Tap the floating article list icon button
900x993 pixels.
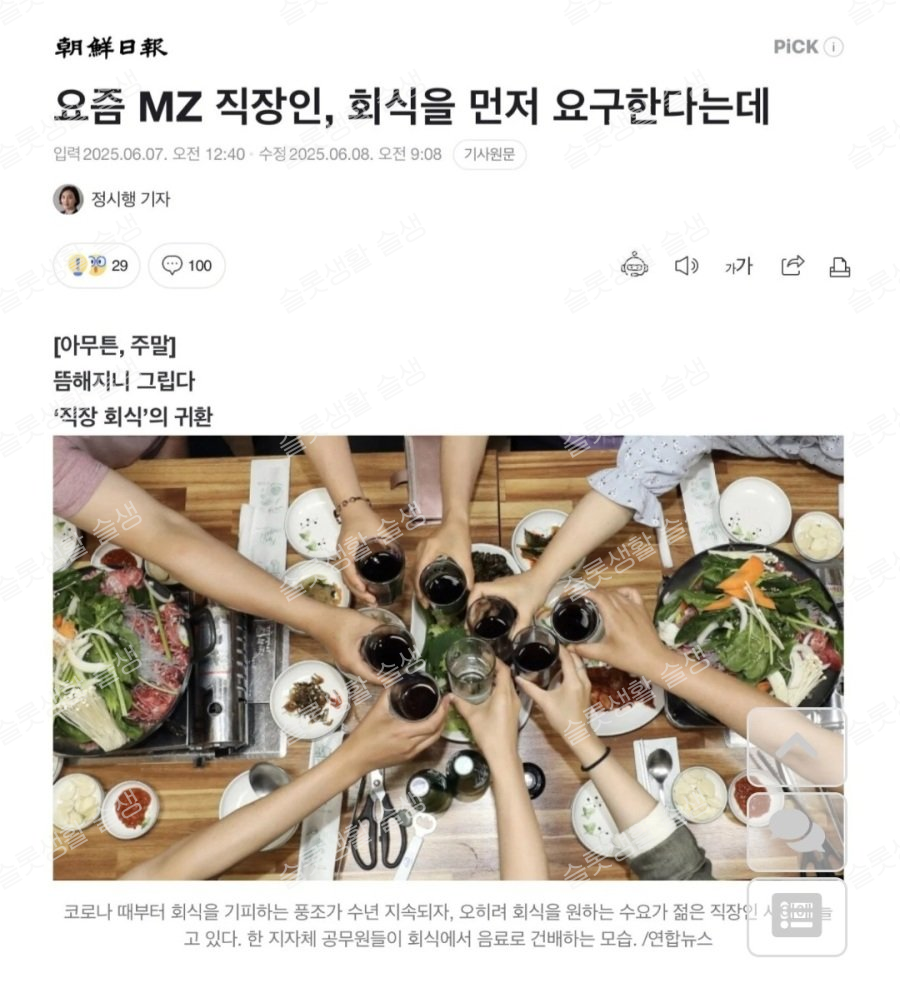tap(797, 916)
